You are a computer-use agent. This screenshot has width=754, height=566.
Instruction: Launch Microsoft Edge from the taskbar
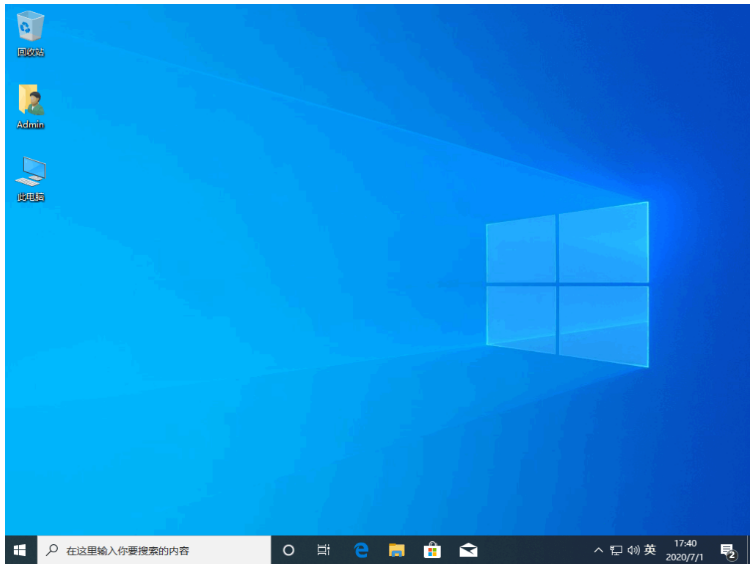pyautogui.click(x=361, y=550)
